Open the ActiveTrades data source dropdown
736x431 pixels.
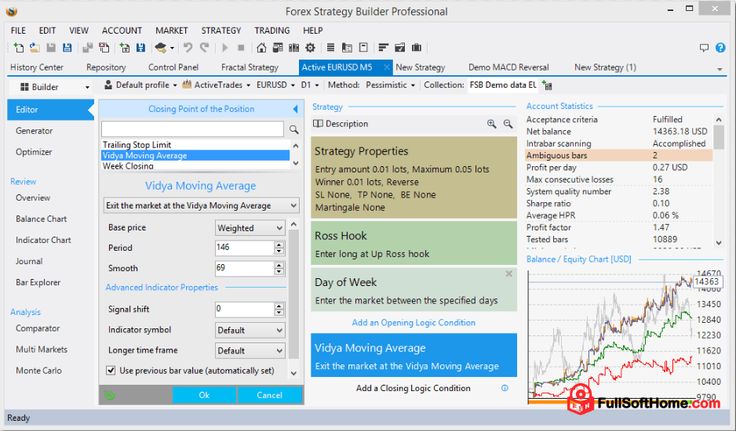(216, 85)
